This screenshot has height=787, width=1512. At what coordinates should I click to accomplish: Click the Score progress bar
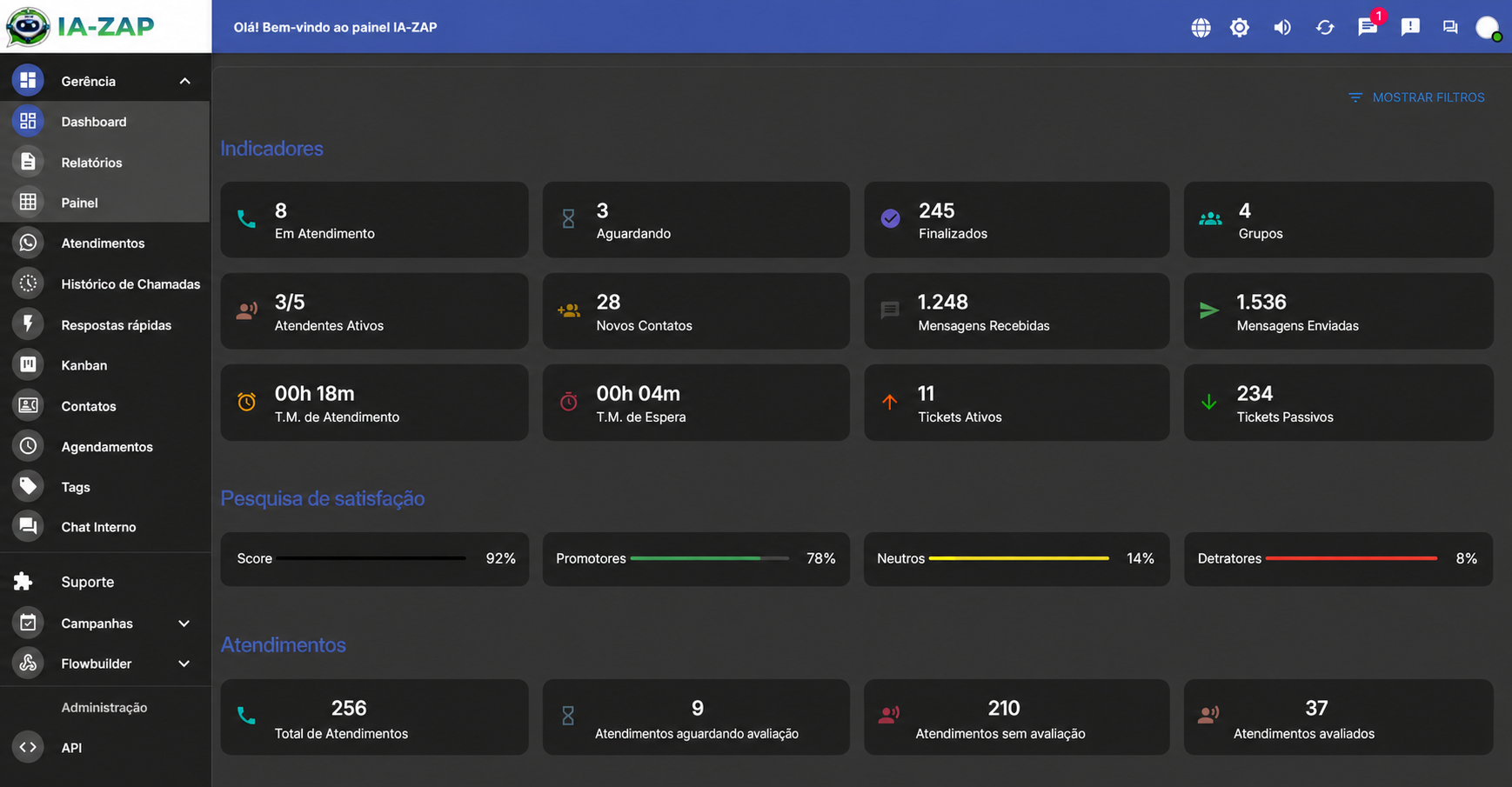tap(372, 558)
